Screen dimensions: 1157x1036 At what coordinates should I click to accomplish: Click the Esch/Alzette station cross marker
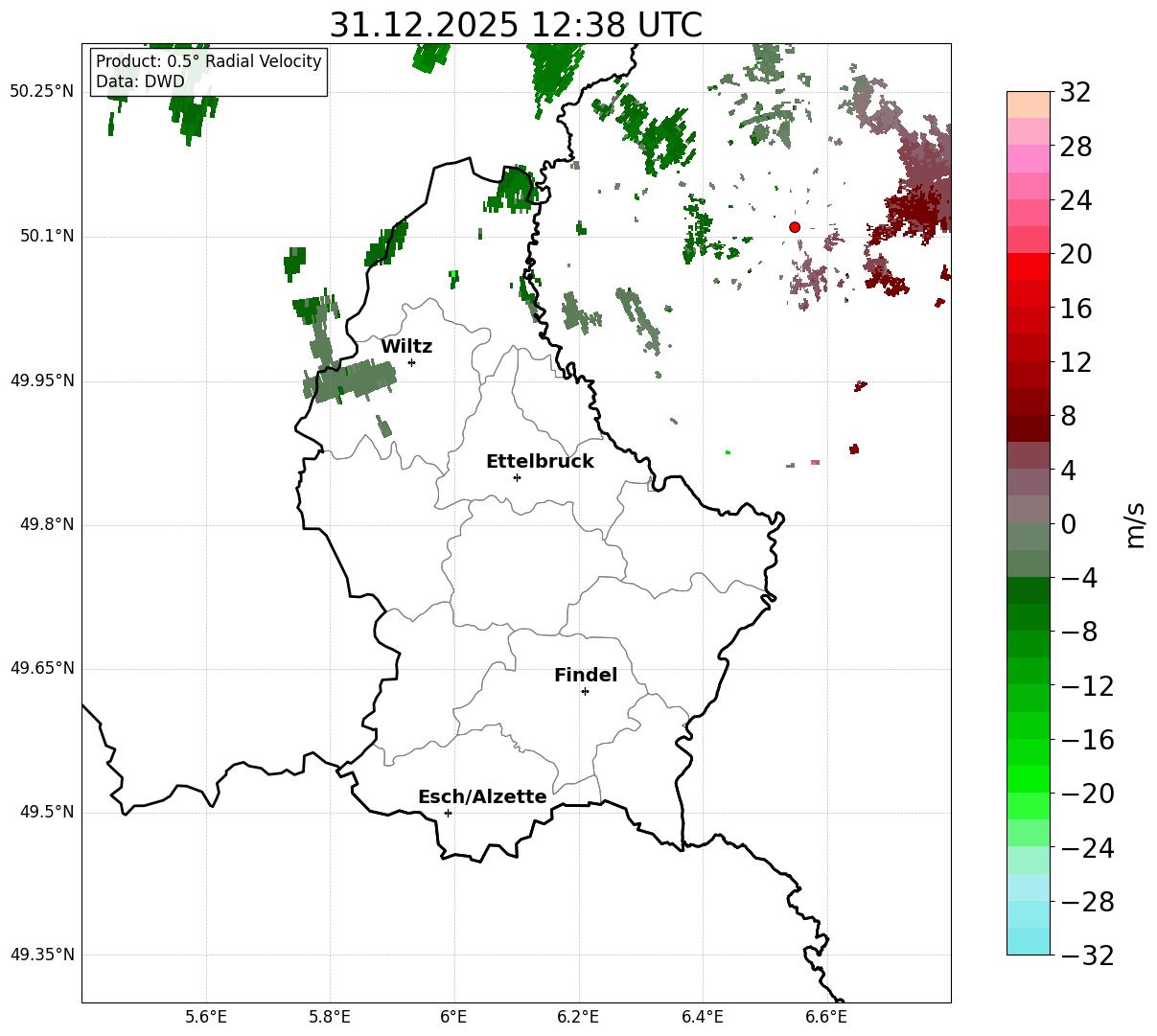(448, 813)
